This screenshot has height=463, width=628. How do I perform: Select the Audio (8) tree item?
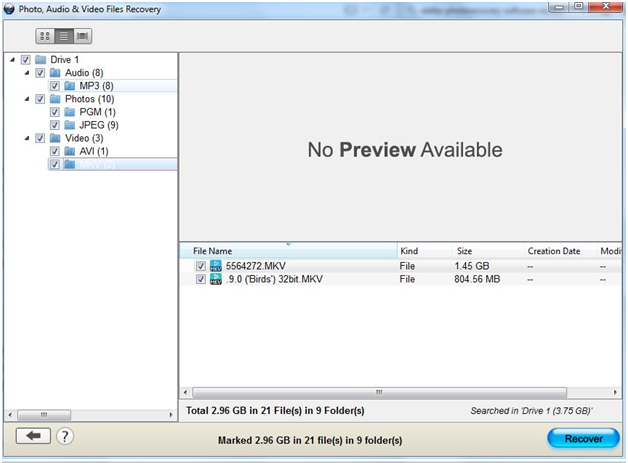click(x=84, y=73)
